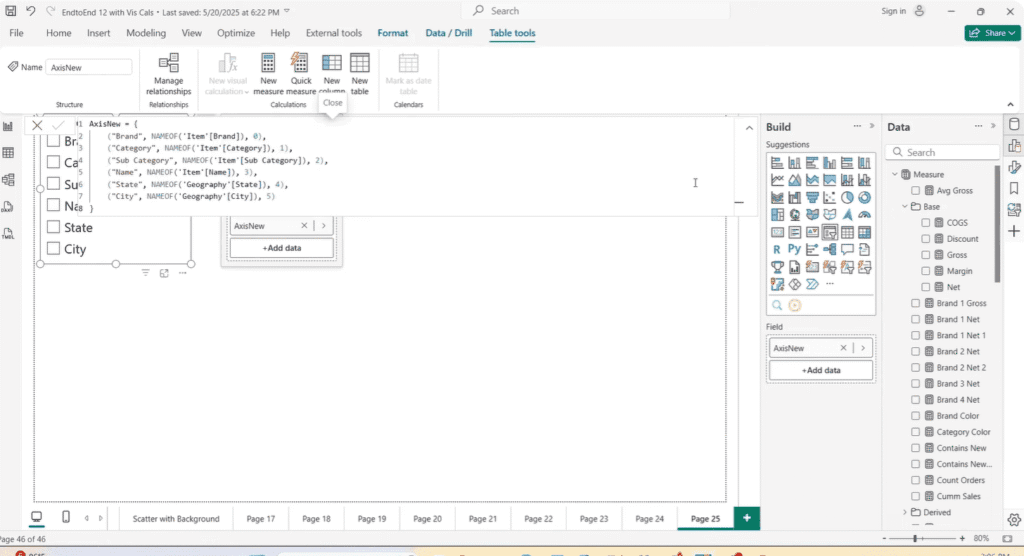The height and width of the screenshot is (556, 1024).
Task: Tick the Avg Gross measure checkbox
Action: 916,191
